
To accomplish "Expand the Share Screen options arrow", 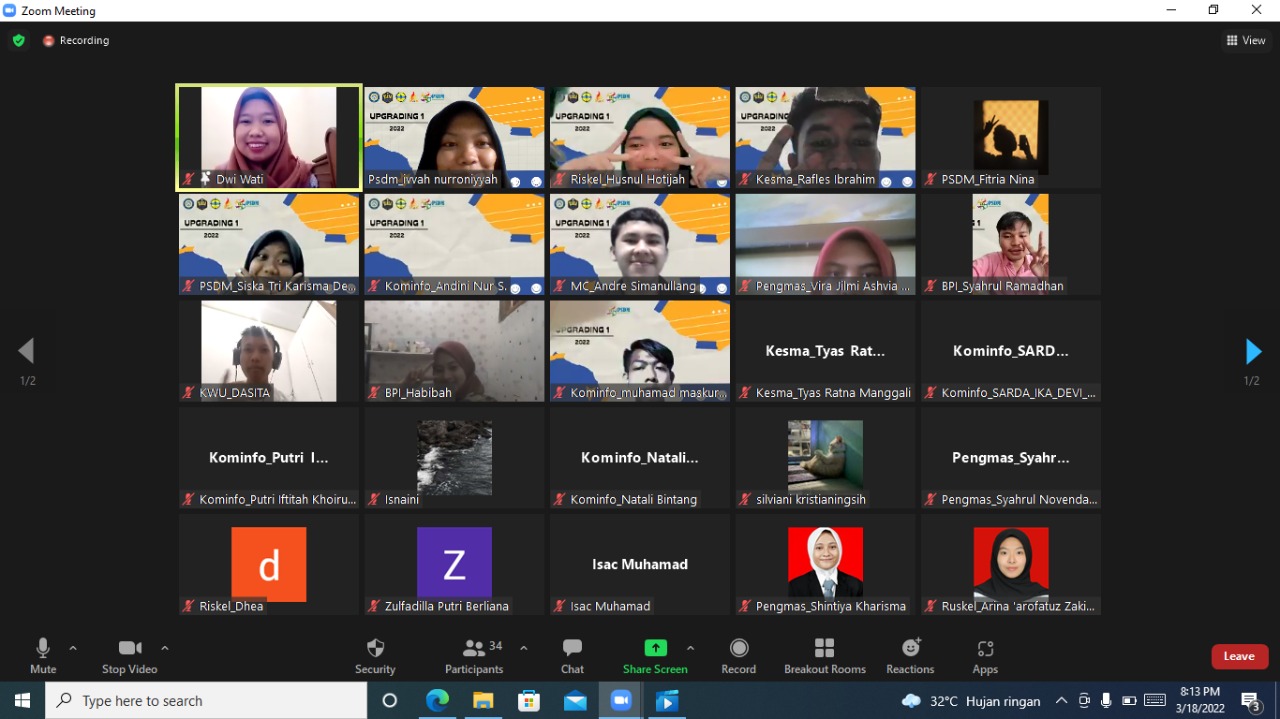I will tap(690, 648).
